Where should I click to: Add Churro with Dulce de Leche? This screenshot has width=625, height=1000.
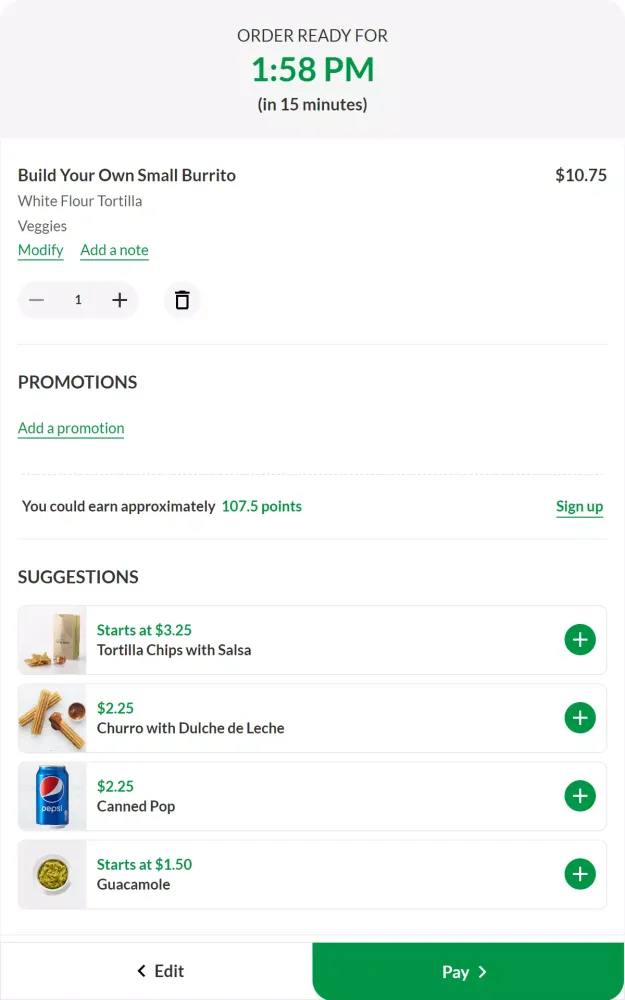point(580,718)
